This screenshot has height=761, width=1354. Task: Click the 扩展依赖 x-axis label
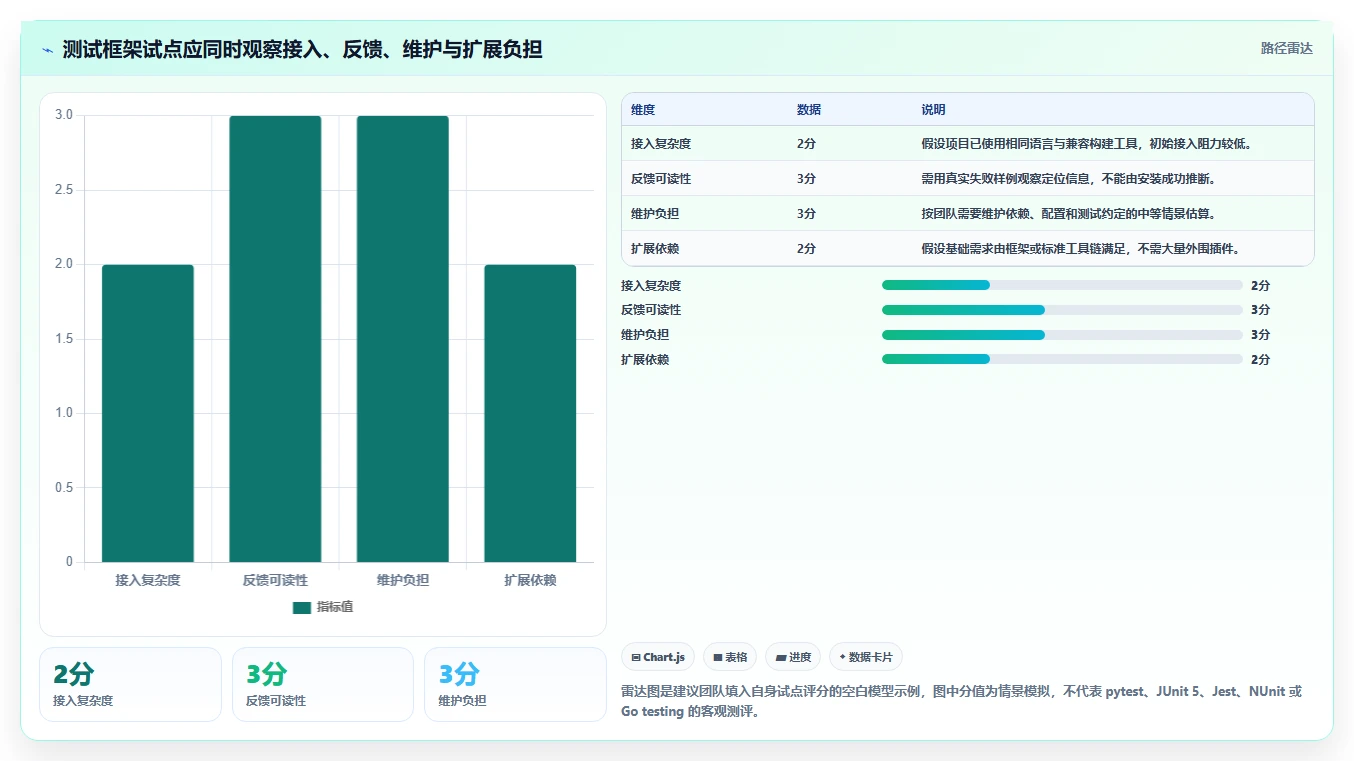(530, 580)
